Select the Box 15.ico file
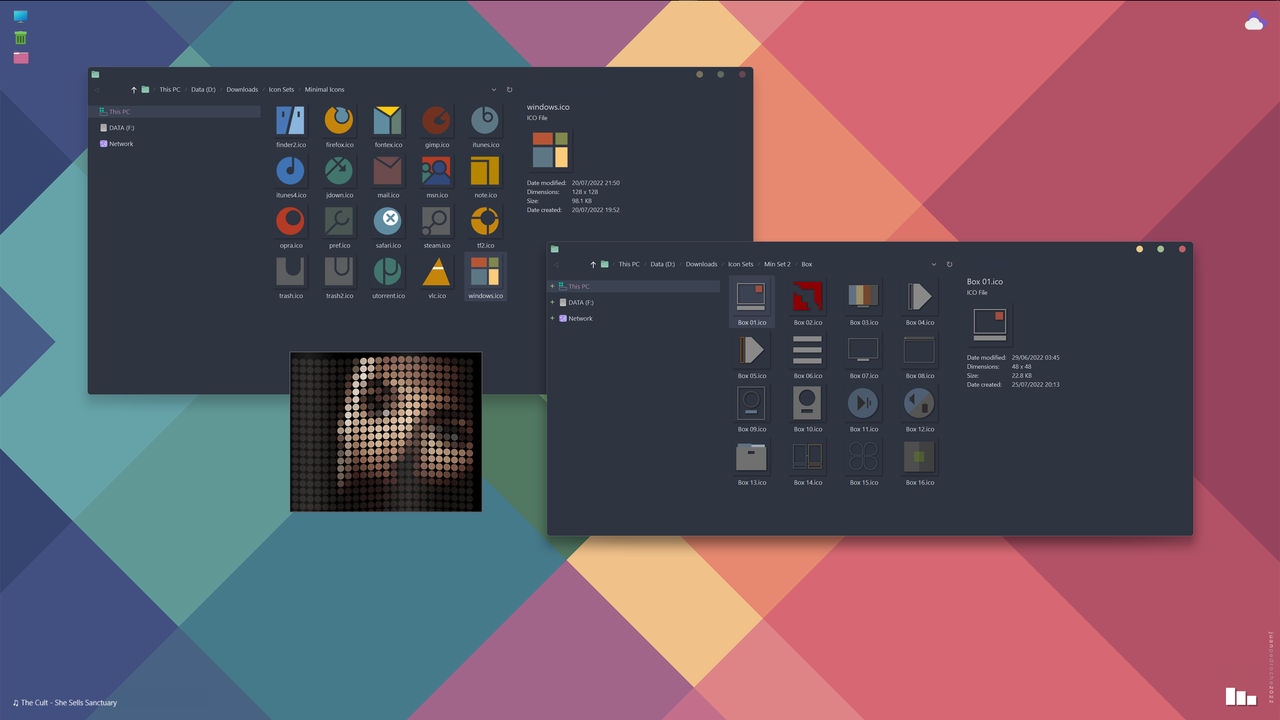The image size is (1280, 720). point(864,462)
